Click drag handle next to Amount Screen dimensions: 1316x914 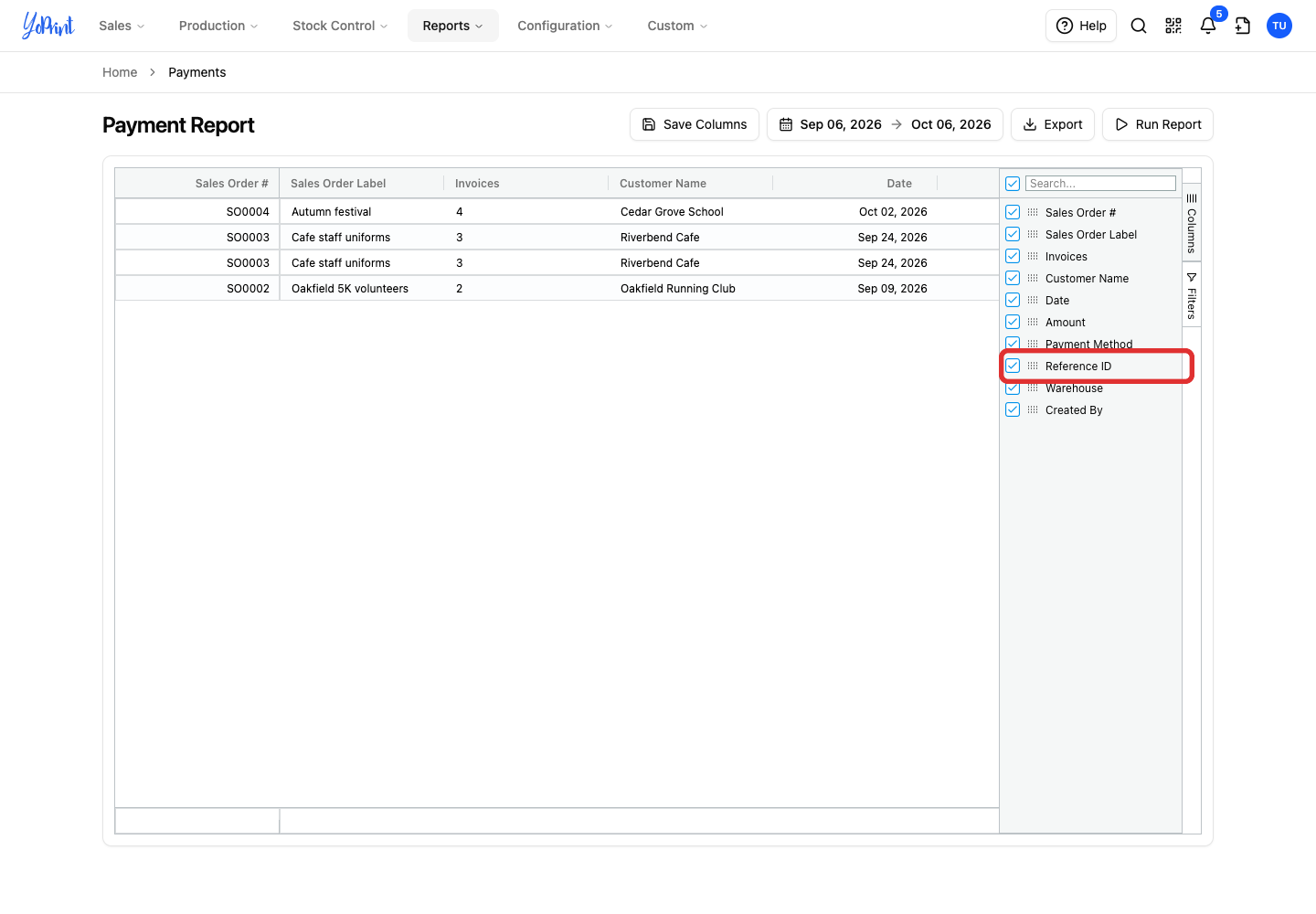tap(1033, 322)
